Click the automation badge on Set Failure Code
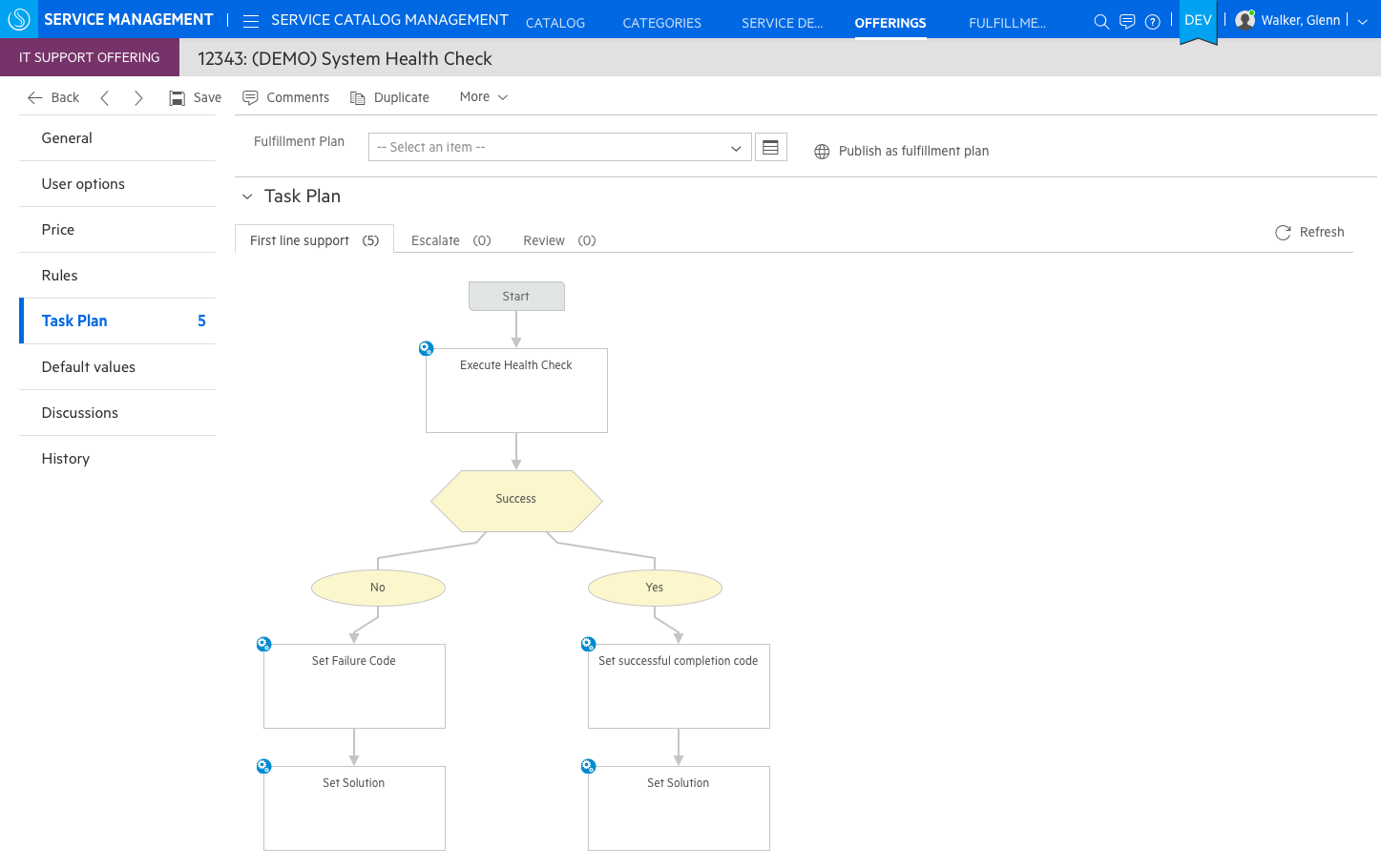This screenshot has height=868, width=1381. point(263,644)
